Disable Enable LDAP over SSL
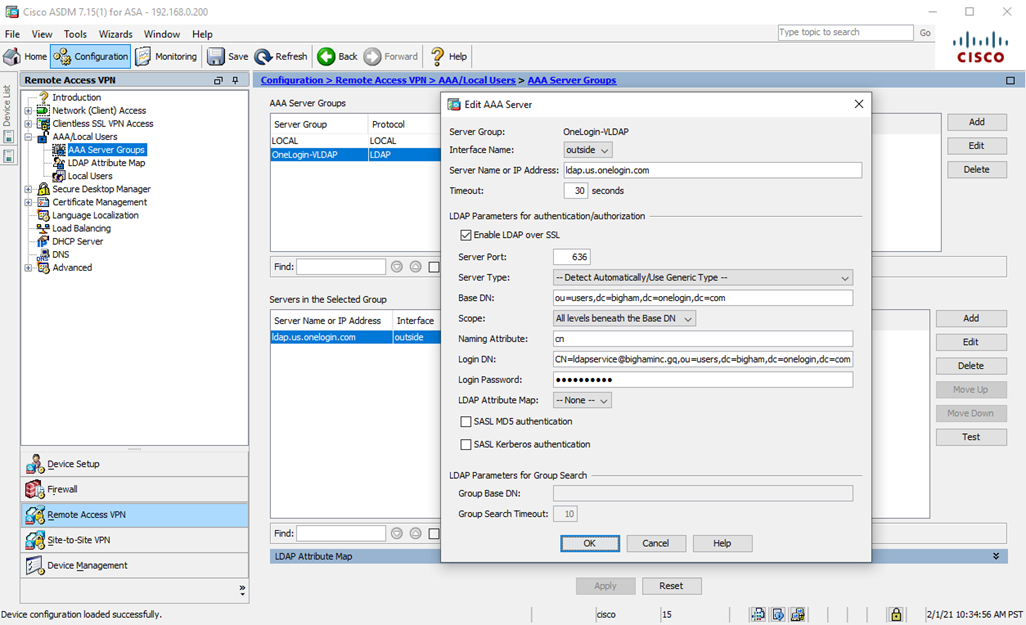Viewport: 1026px width, 625px height. pyautogui.click(x=466, y=234)
